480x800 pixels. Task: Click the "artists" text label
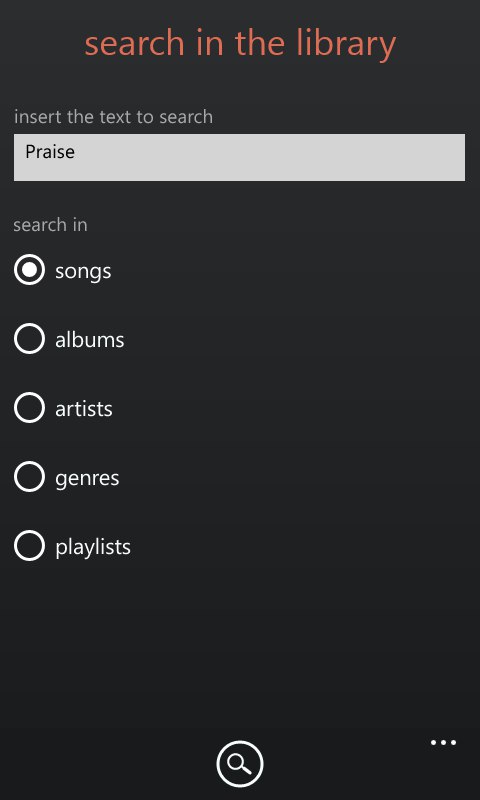click(x=84, y=409)
